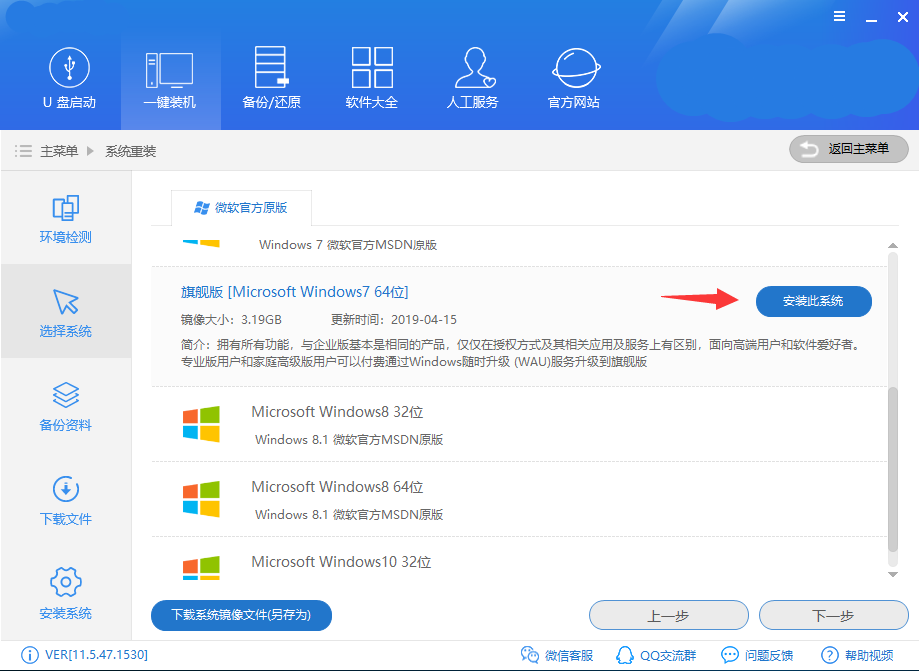Visit the 官方网站 link icon
Screen dimensions: 919x671
(574, 79)
